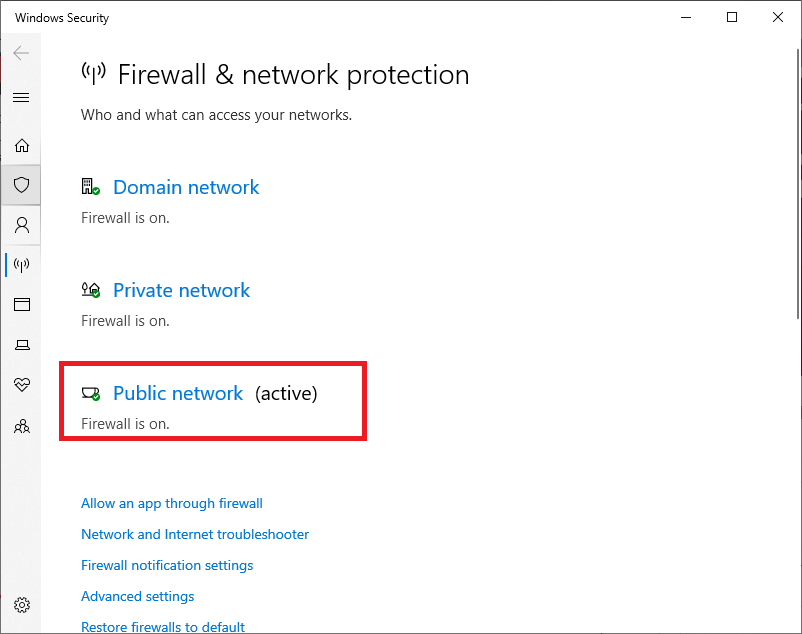Open Public network settings
This screenshot has height=634, width=802.
coord(178,393)
